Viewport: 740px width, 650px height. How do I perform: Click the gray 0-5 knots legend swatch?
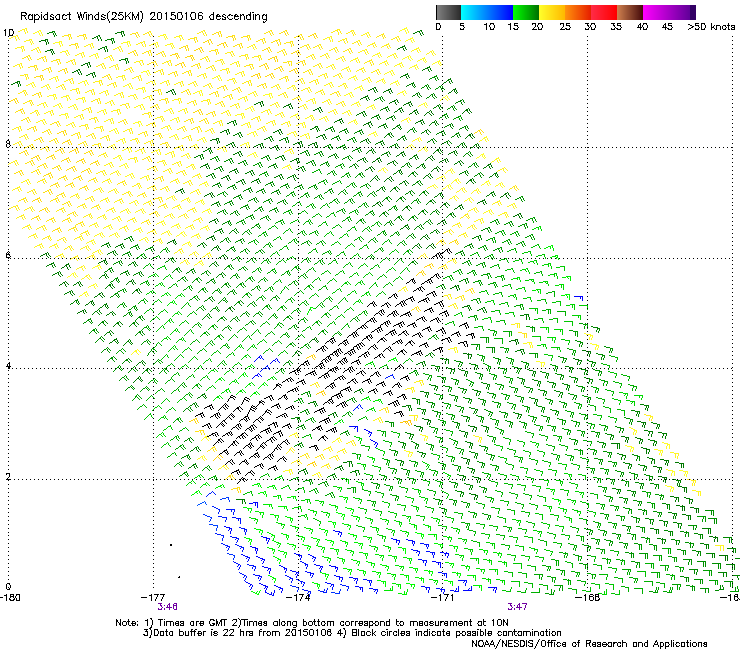click(x=448, y=12)
